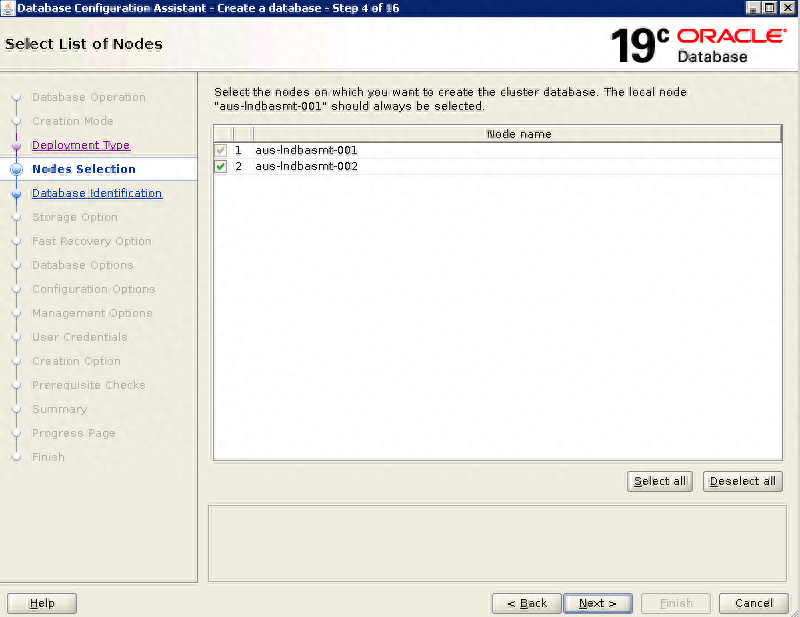Image resolution: width=800 pixels, height=617 pixels.
Task: Click the DBCA title bar icon
Action: tap(8, 7)
